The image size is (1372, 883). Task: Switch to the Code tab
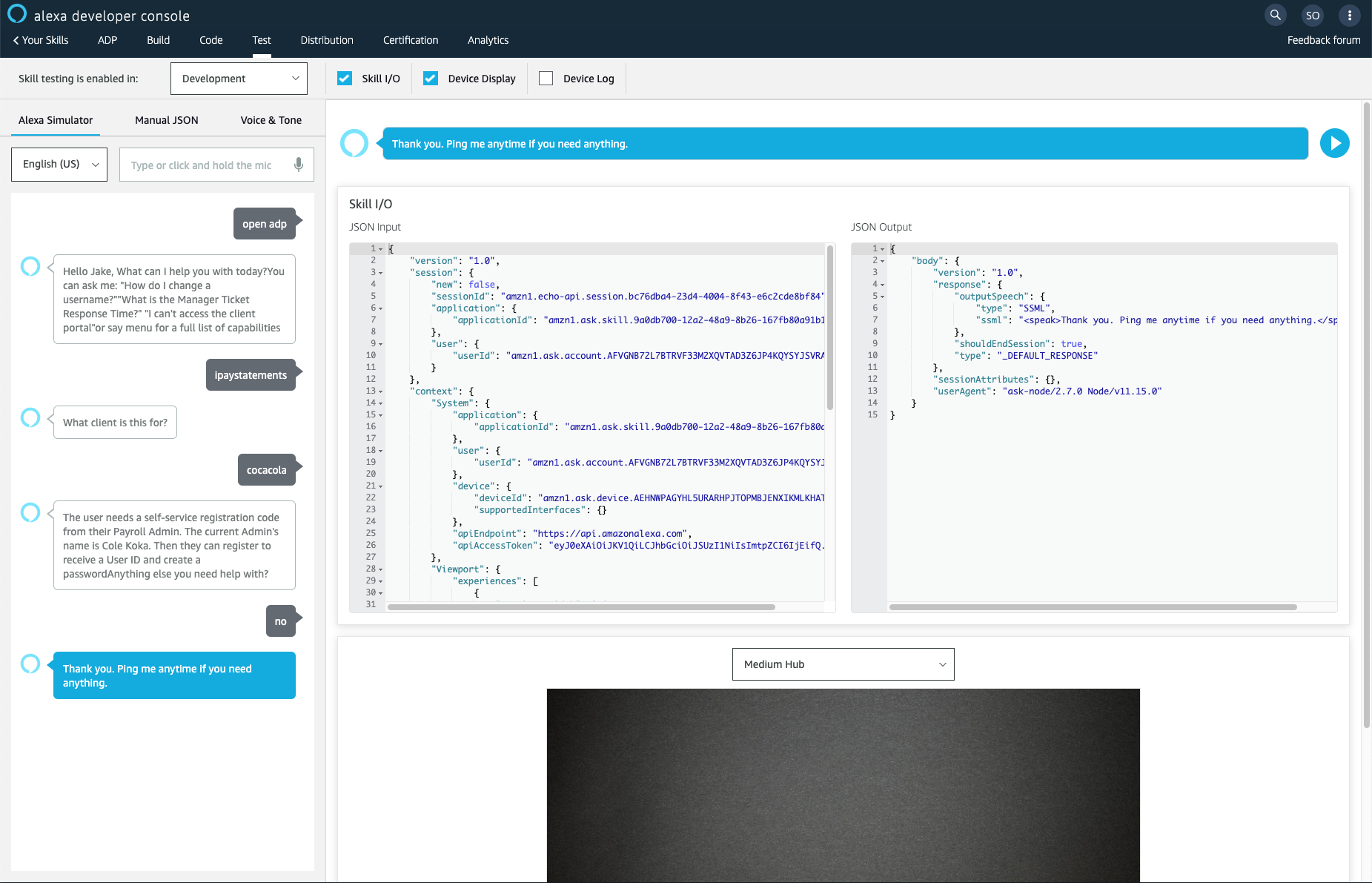pos(211,40)
